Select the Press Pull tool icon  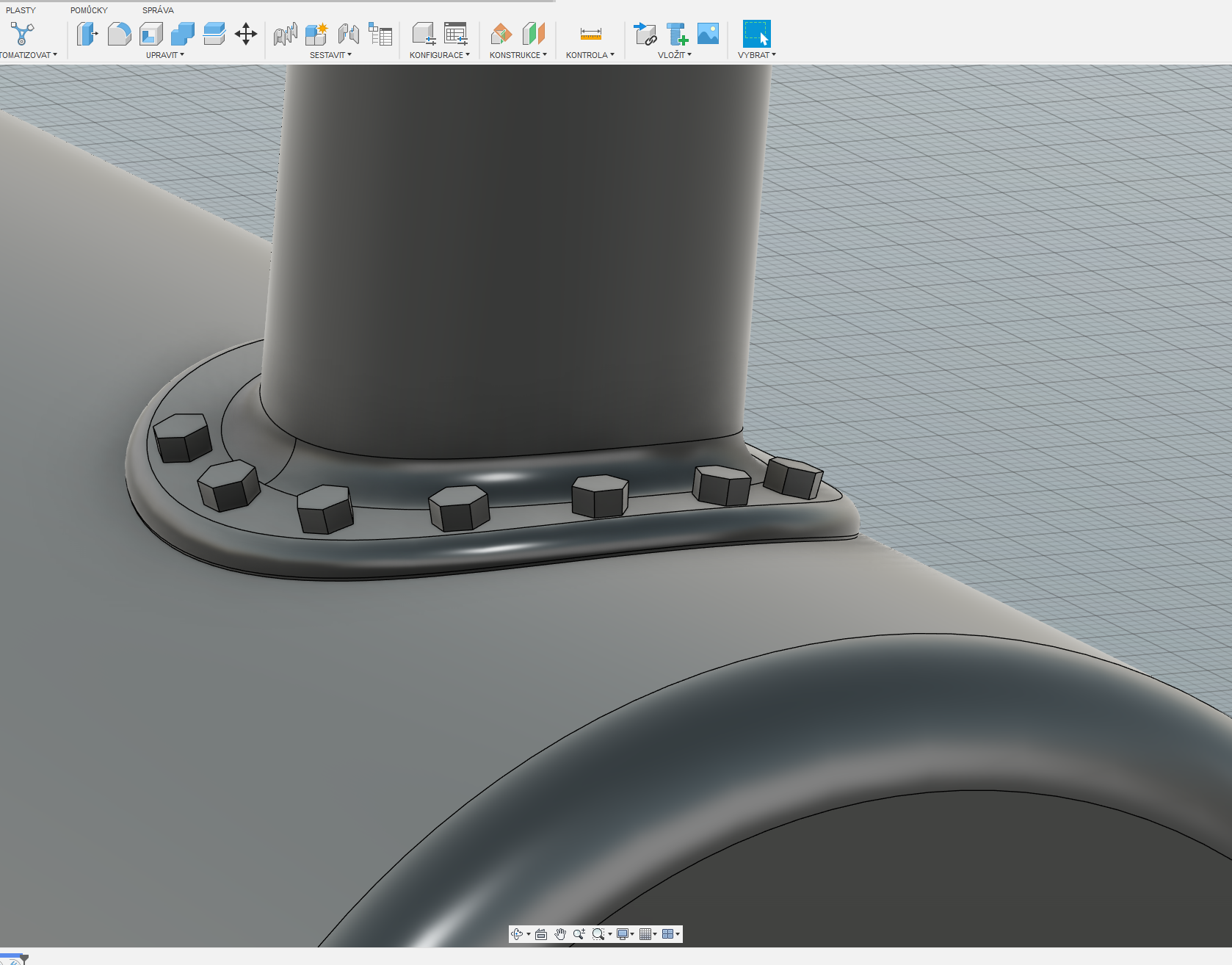pyautogui.click(x=87, y=34)
